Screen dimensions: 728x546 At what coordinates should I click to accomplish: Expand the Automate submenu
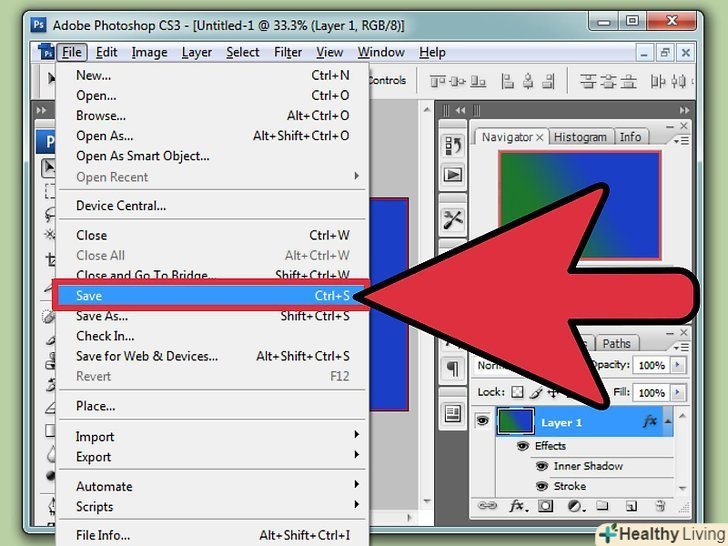[x=356, y=484]
